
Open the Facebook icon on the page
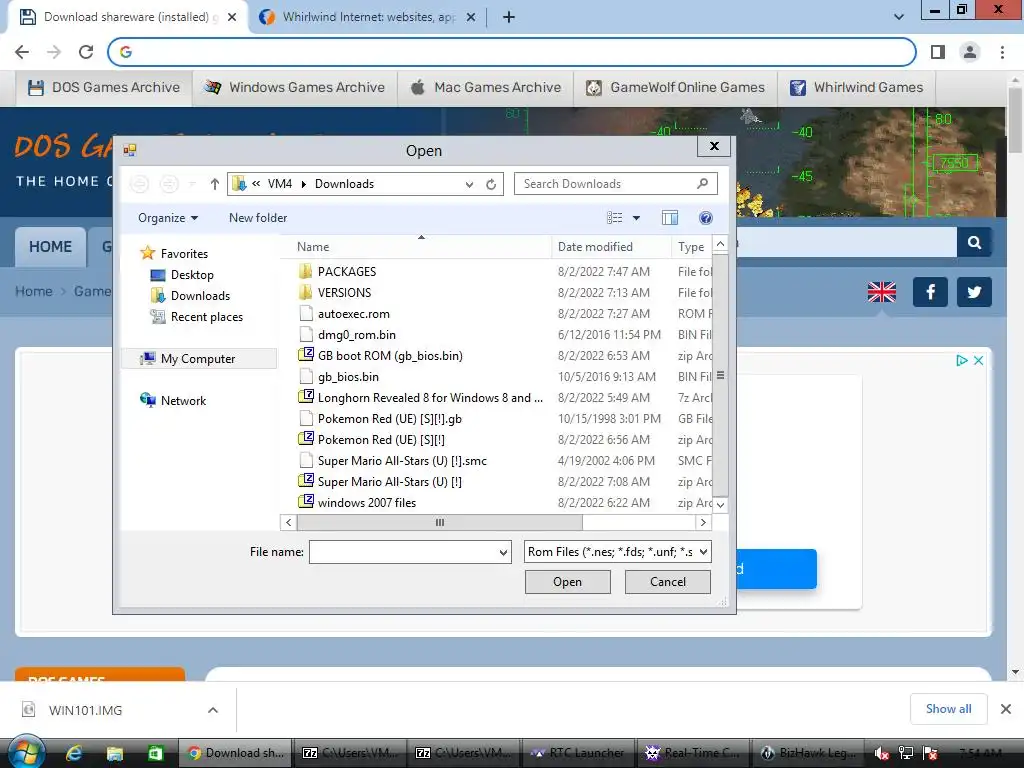[x=930, y=292]
